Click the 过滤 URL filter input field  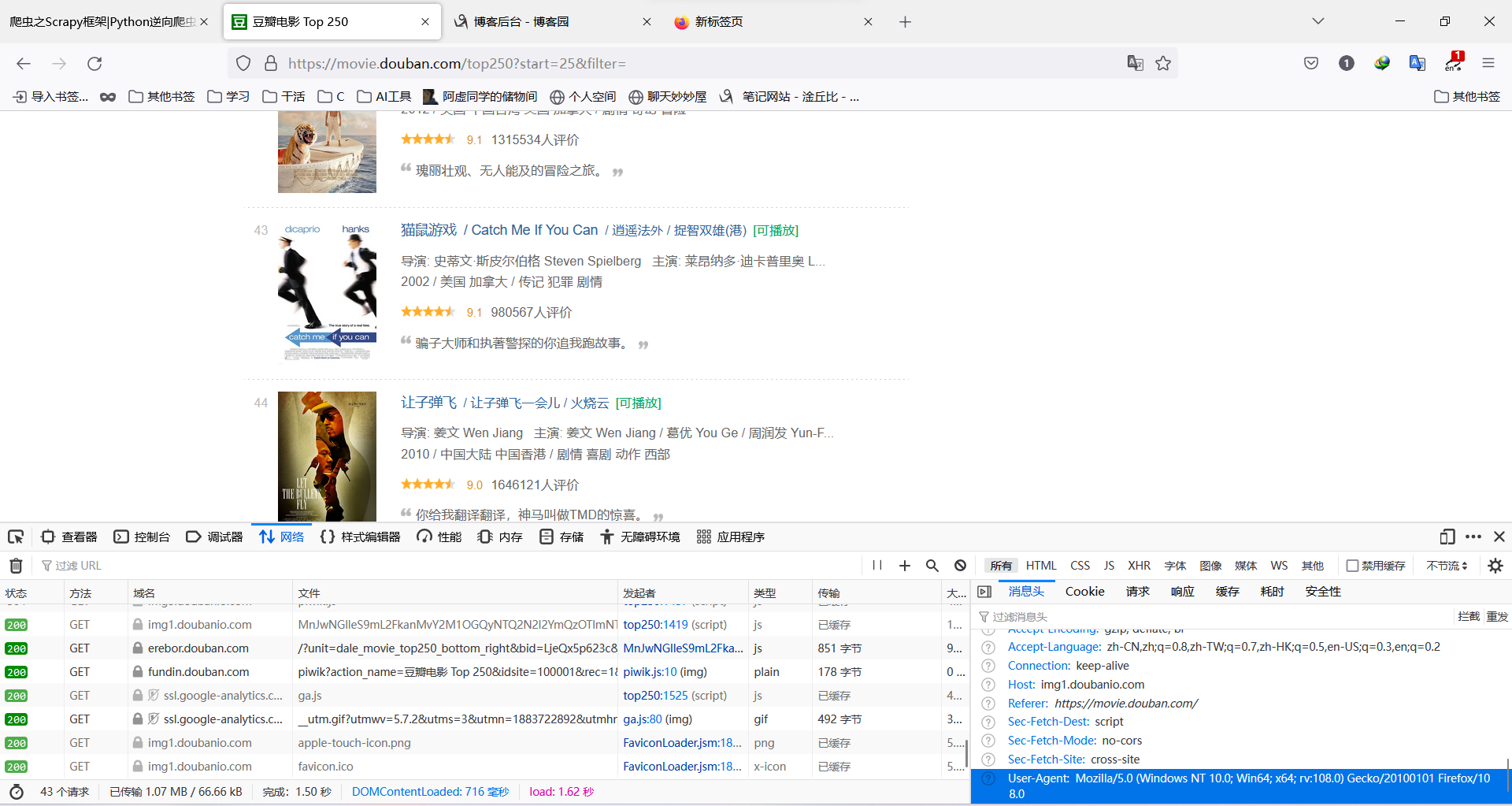coord(449,566)
